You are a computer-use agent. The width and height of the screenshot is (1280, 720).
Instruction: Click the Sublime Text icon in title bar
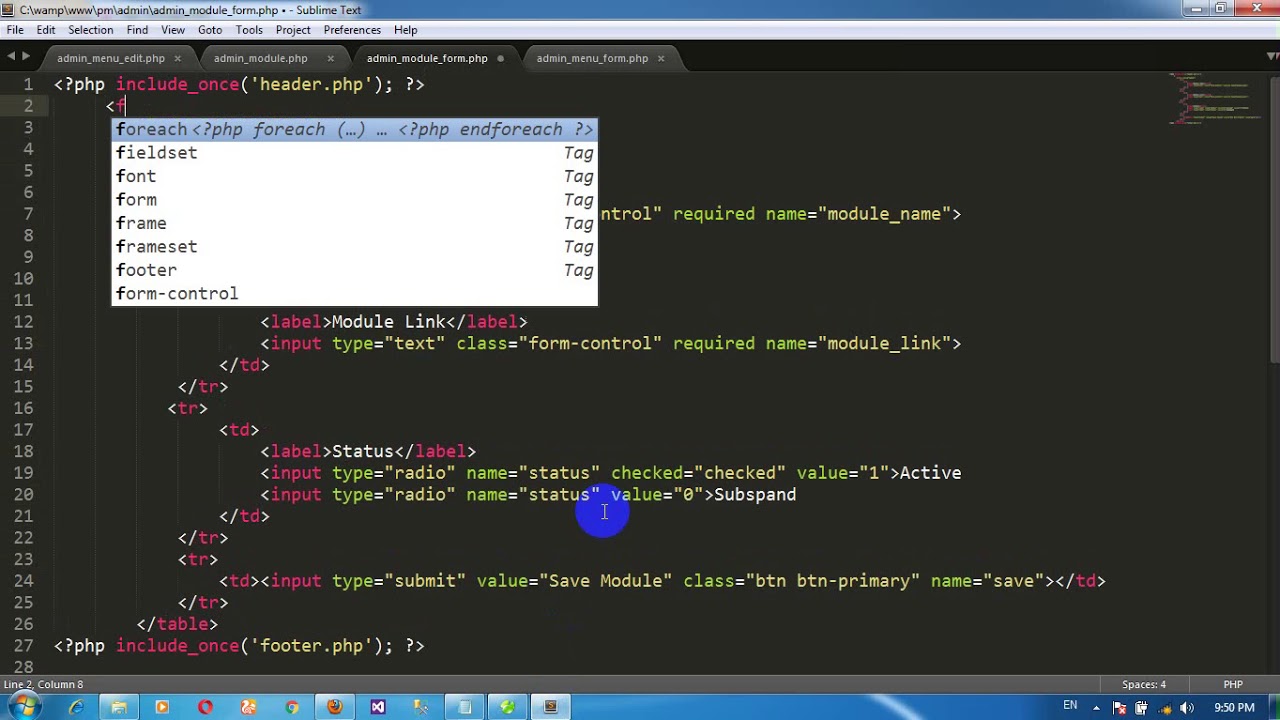click(x=8, y=9)
